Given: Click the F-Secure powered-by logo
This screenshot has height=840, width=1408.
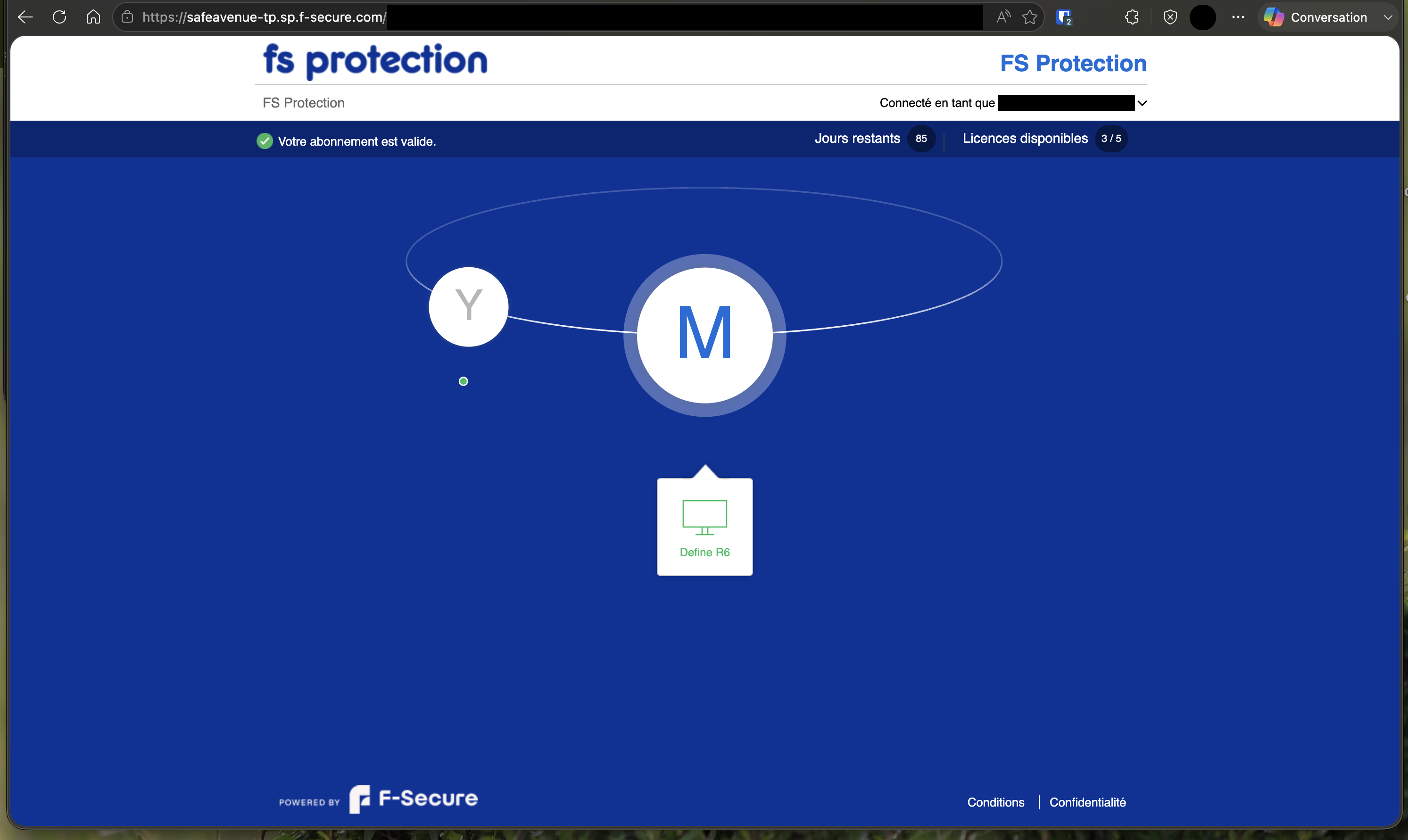Looking at the screenshot, I should click(x=413, y=799).
